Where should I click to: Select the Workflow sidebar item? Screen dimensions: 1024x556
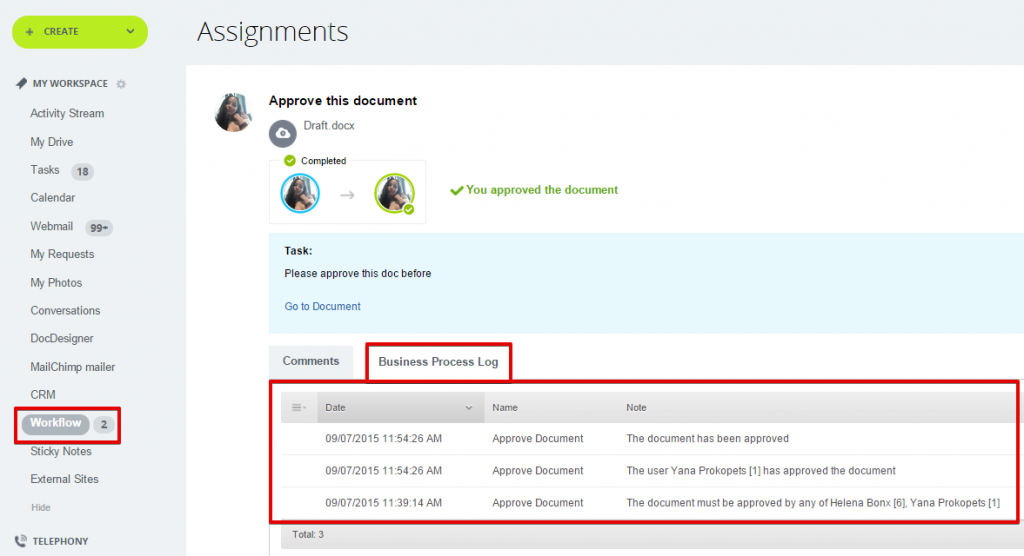coord(56,423)
